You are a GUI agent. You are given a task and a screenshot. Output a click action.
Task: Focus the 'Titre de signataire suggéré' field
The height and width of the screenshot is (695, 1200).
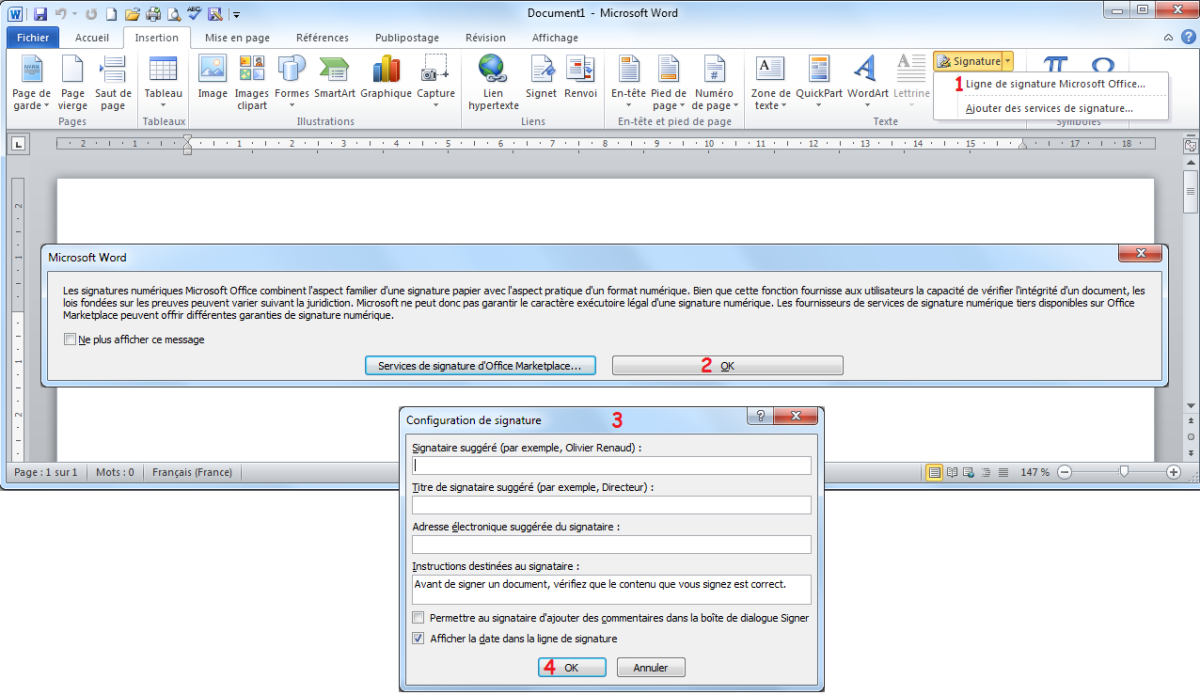(x=611, y=505)
